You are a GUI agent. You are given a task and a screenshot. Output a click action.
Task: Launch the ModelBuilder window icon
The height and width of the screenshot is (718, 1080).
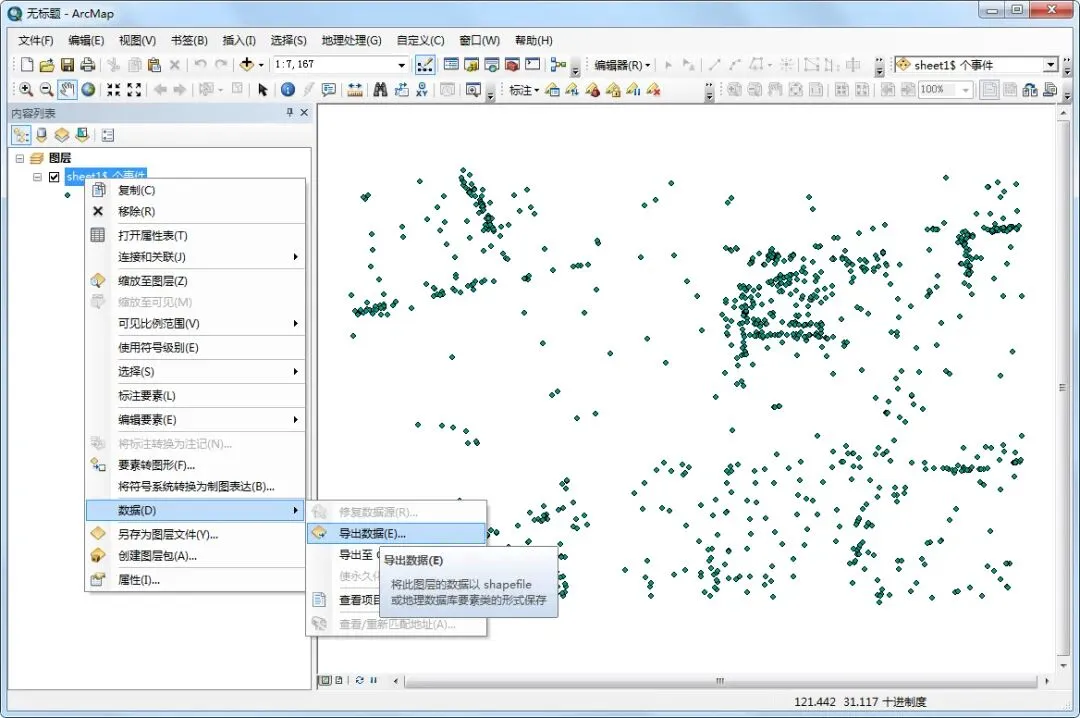click(x=558, y=65)
